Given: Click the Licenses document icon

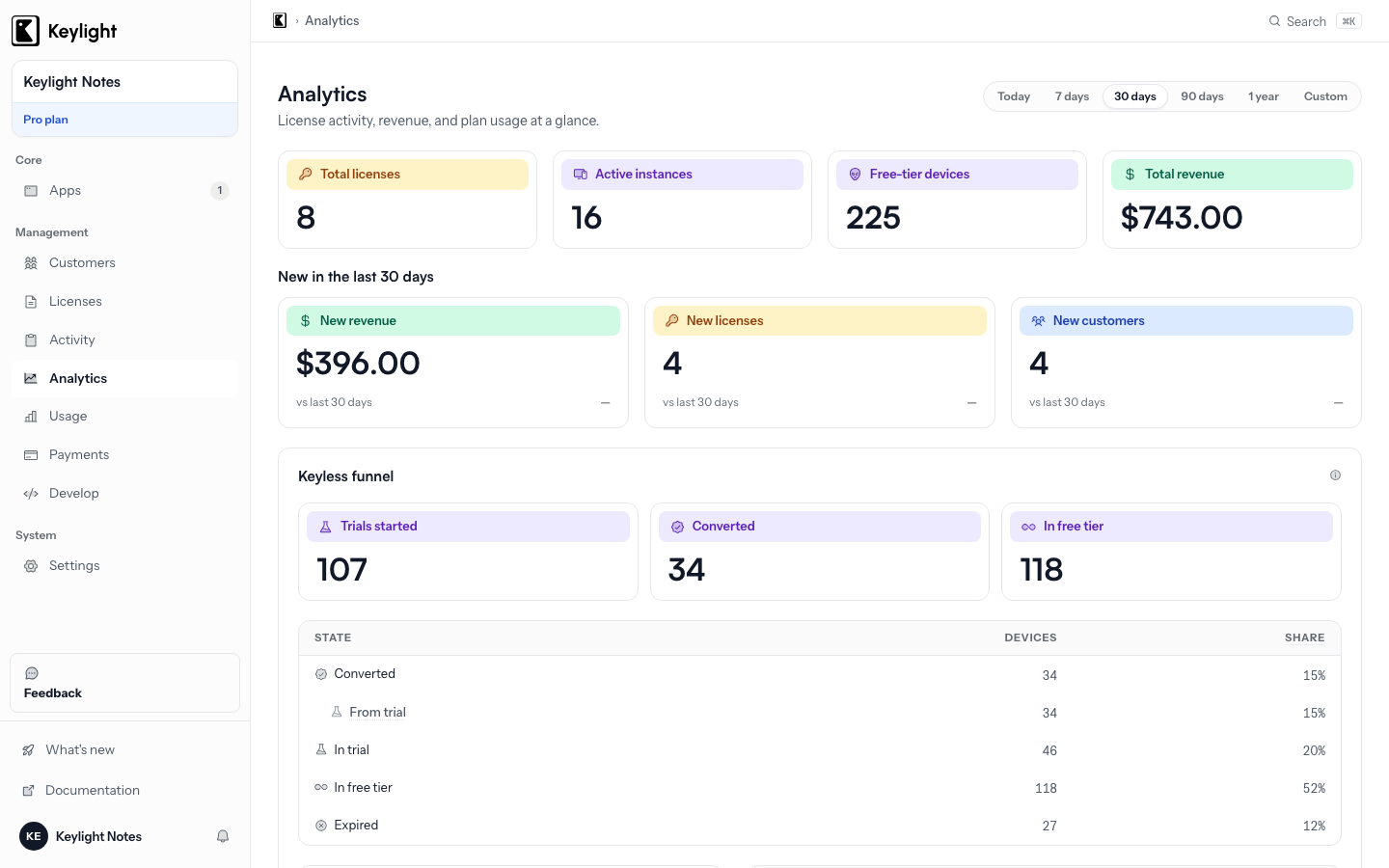Looking at the screenshot, I should point(31,302).
